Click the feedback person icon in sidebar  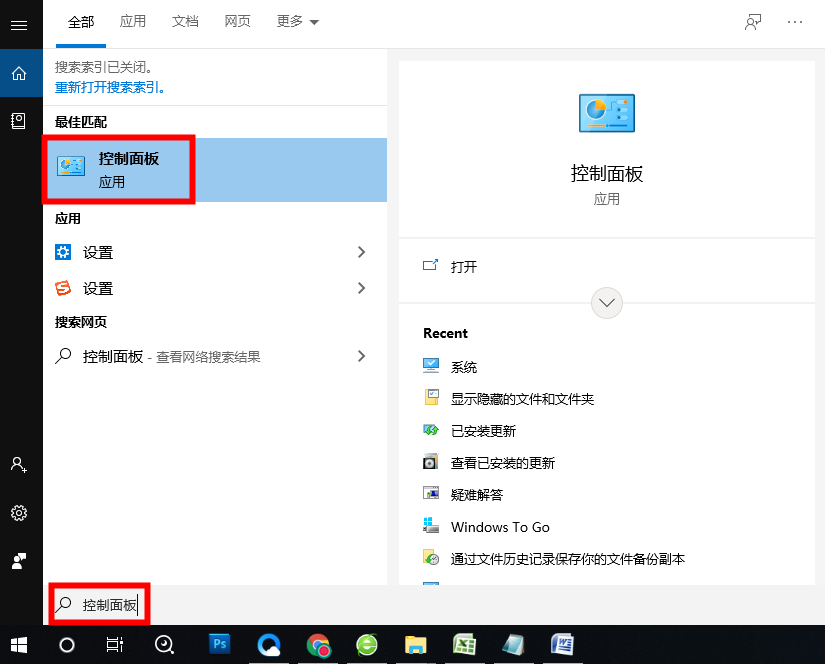(19, 561)
